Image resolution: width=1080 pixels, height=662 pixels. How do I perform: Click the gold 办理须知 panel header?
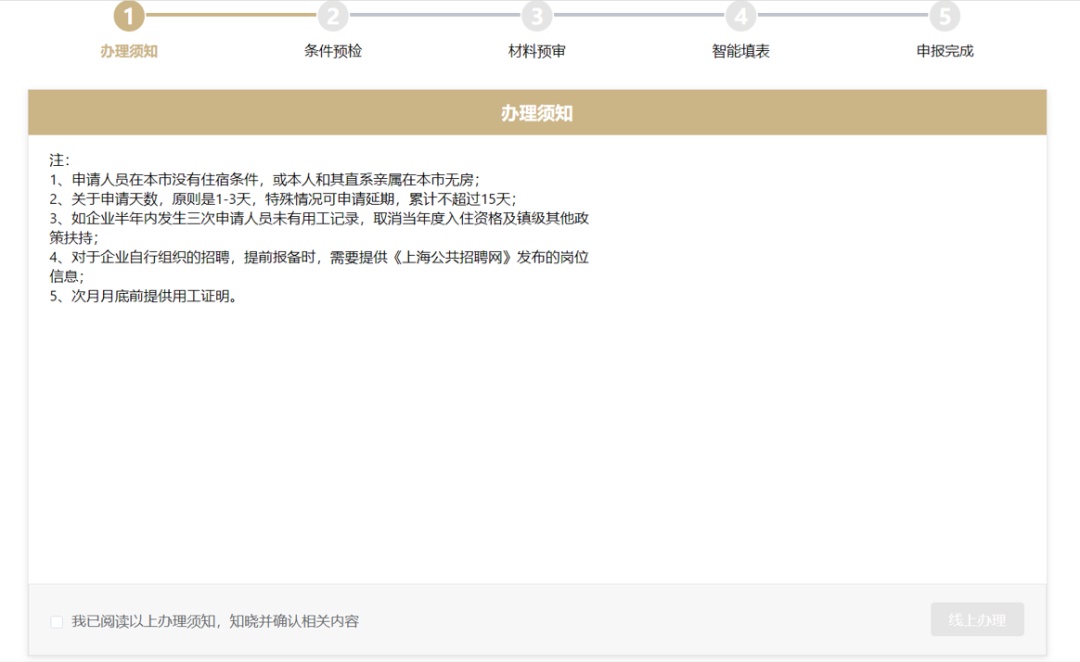coord(537,113)
